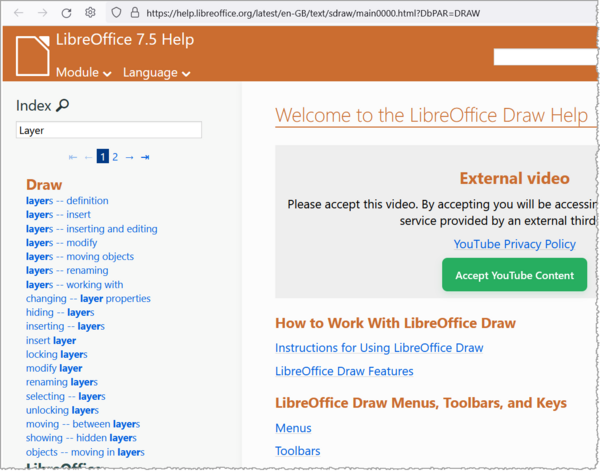Open 'layers -- inserting and editing' entry

tap(91, 229)
